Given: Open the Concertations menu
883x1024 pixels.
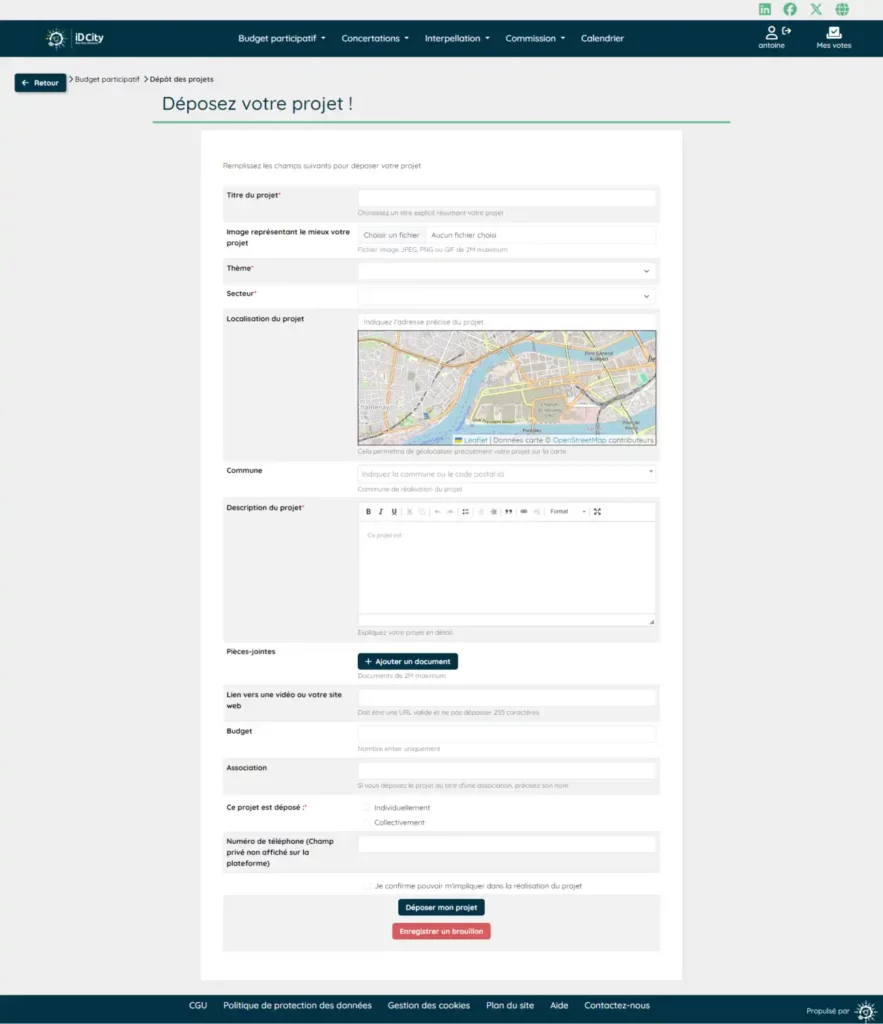Looking at the screenshot, I should click(375, 39).
